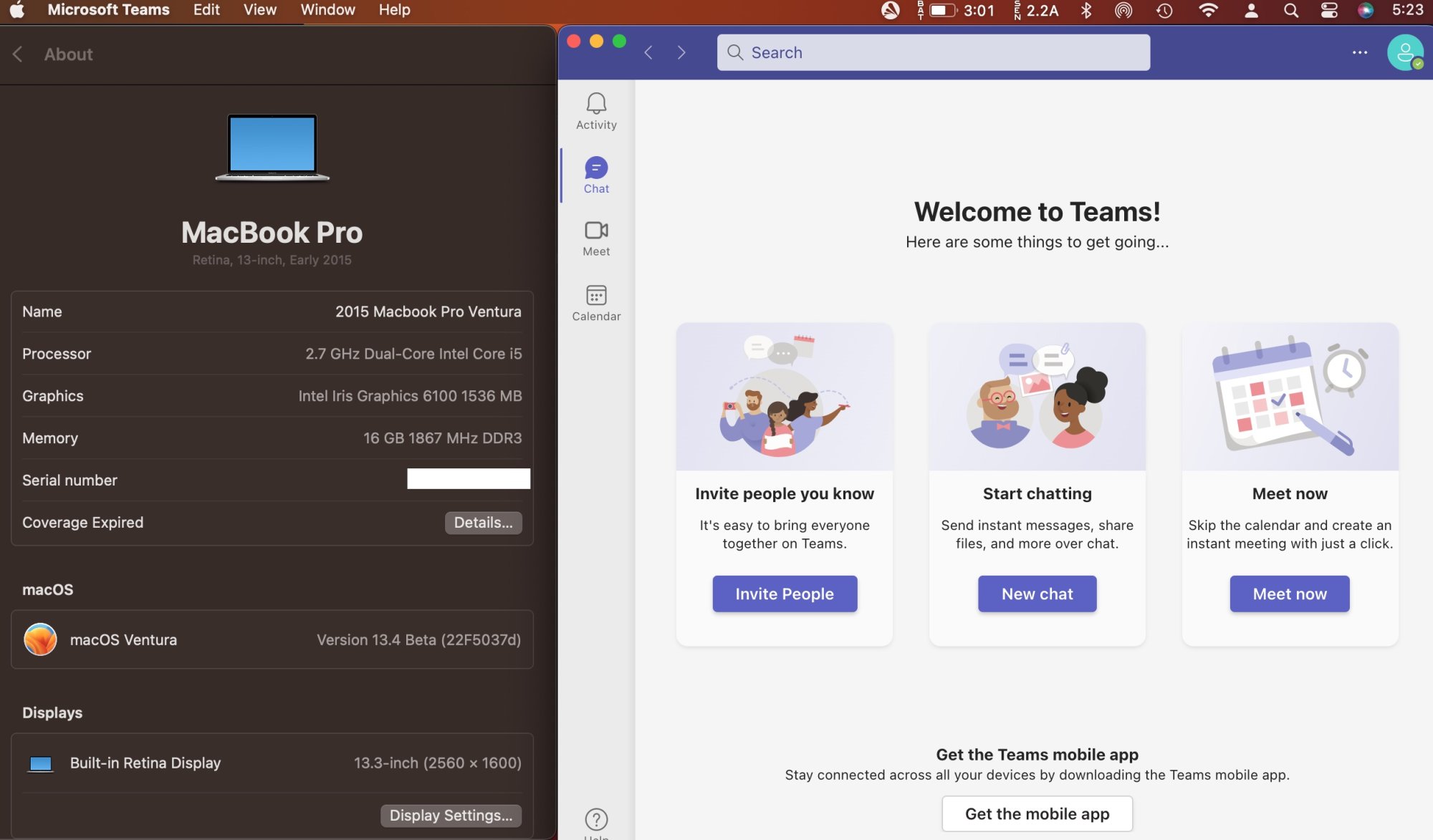The width and height of the screenshot is (1433, 840).
Task: Open Settings and more ellipsis menu
Action: pyautogui.click(x=1360, y=52)
